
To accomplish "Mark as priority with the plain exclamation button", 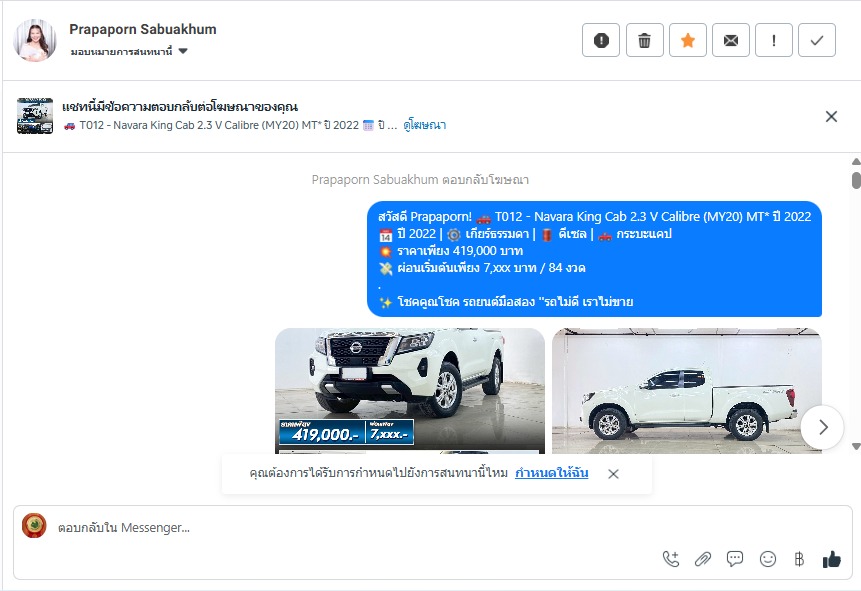I will pos(774,40).
